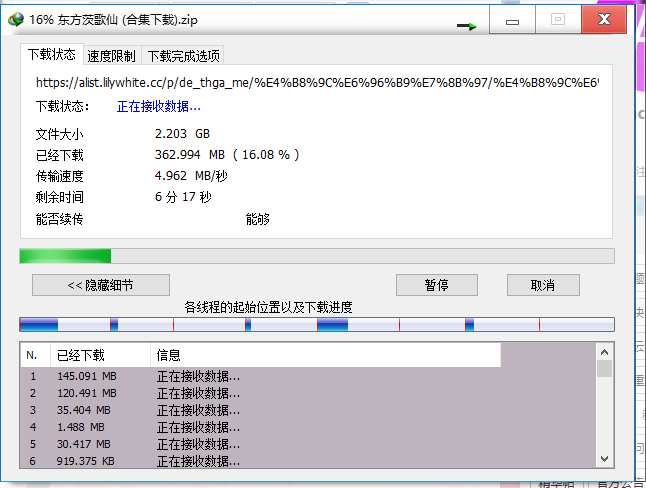
Task: Click the 剩余时间 label
Action: [x=60, y=197]
